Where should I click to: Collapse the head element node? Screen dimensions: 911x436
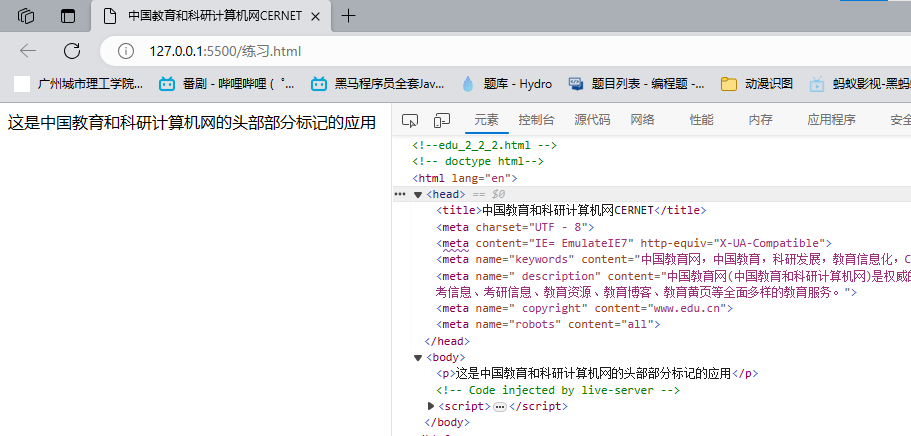418,195
